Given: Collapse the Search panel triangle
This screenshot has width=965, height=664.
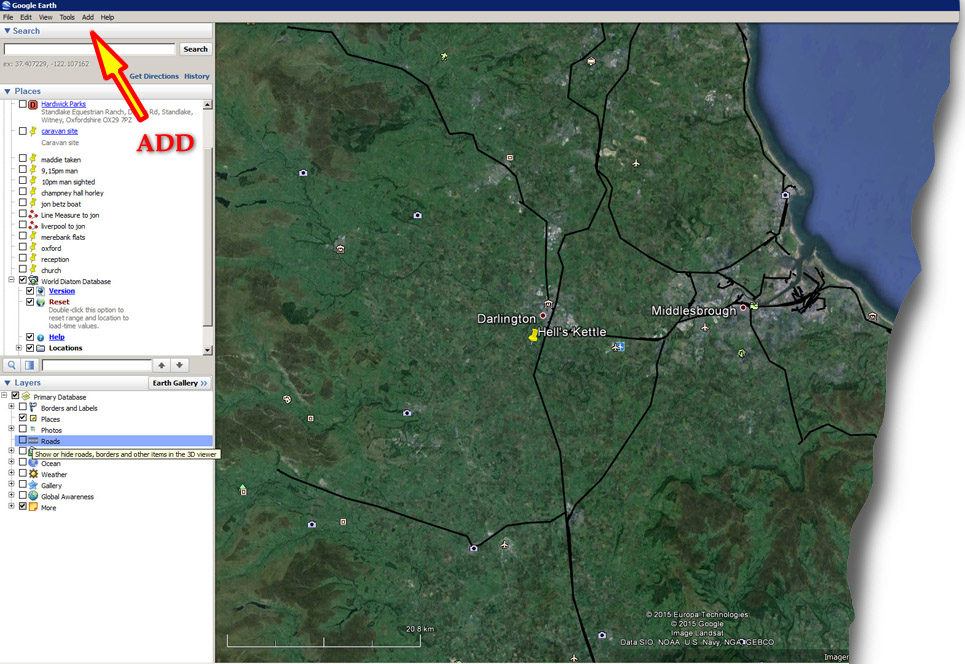Looking at the screenshot, I should coord(7,31).
